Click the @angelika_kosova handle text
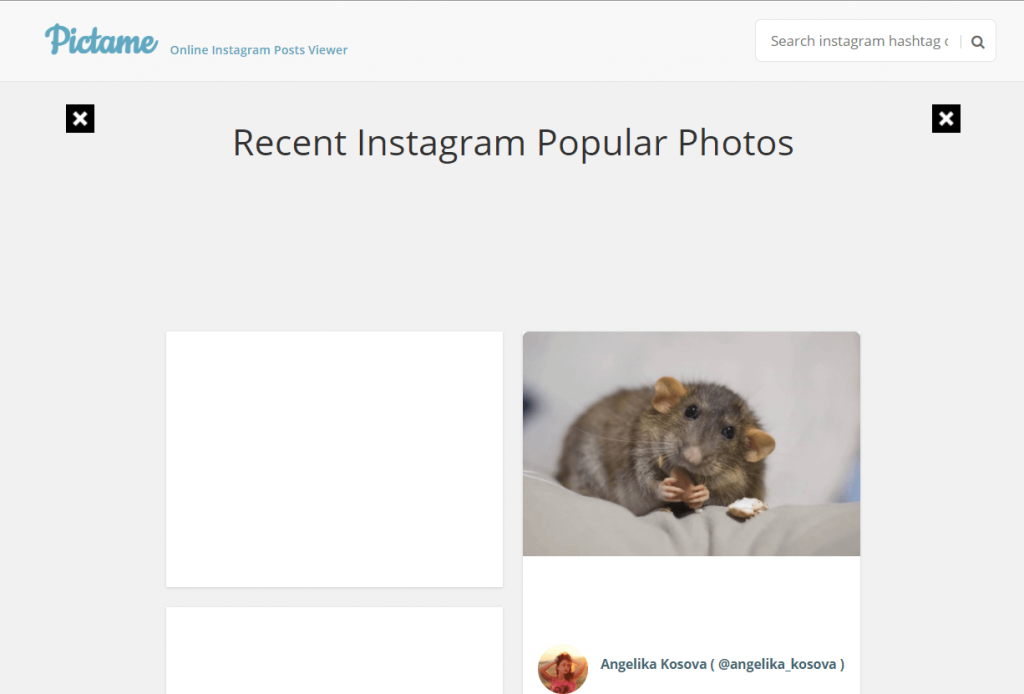Image resolution: width=1024 pixels, height=694 pixels. point(777,664)
